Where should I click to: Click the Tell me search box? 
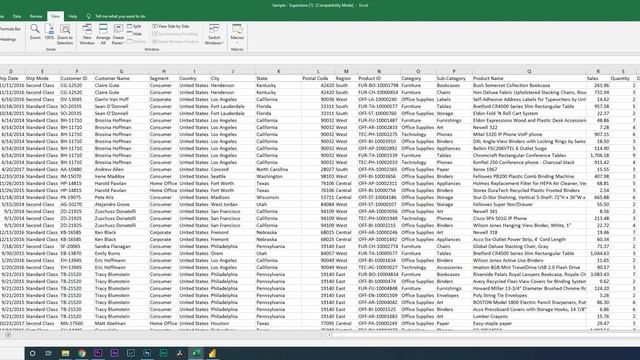click(x=120, y=16)
